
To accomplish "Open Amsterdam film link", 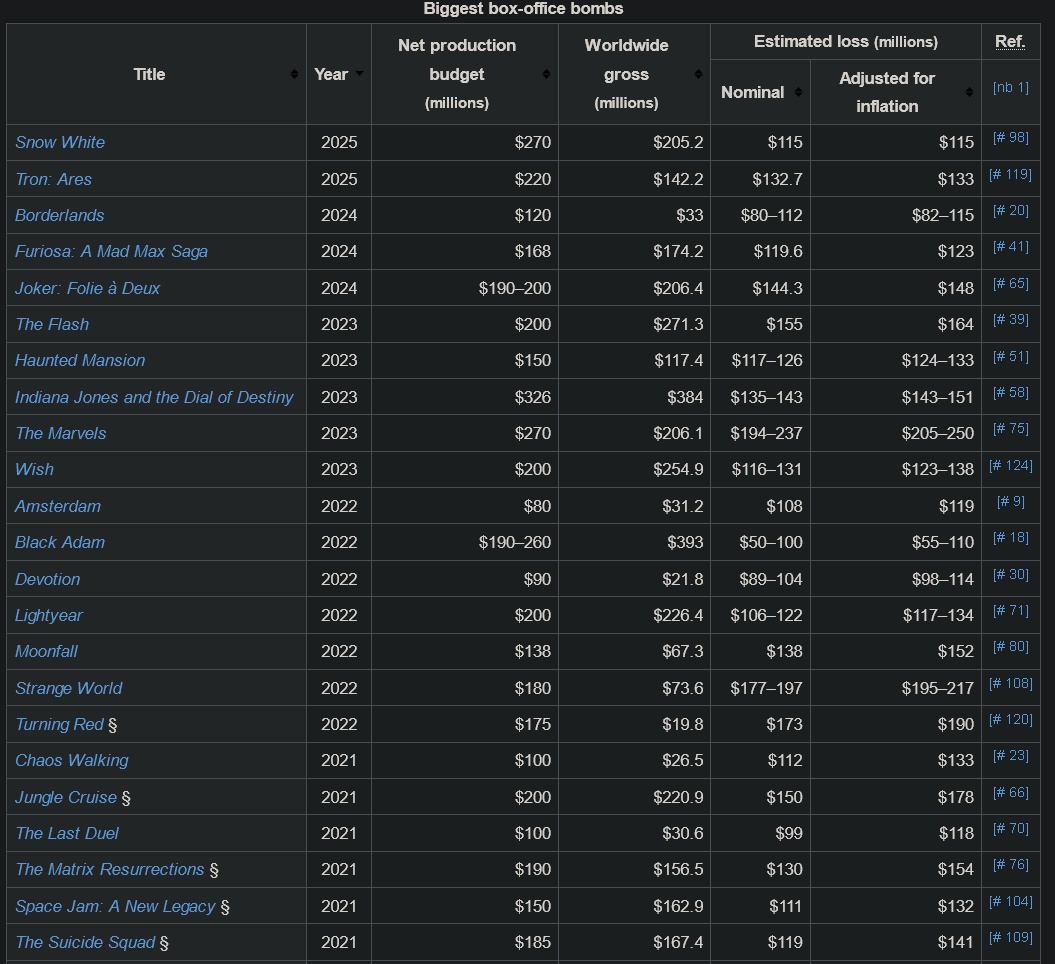I will (58, 507).
